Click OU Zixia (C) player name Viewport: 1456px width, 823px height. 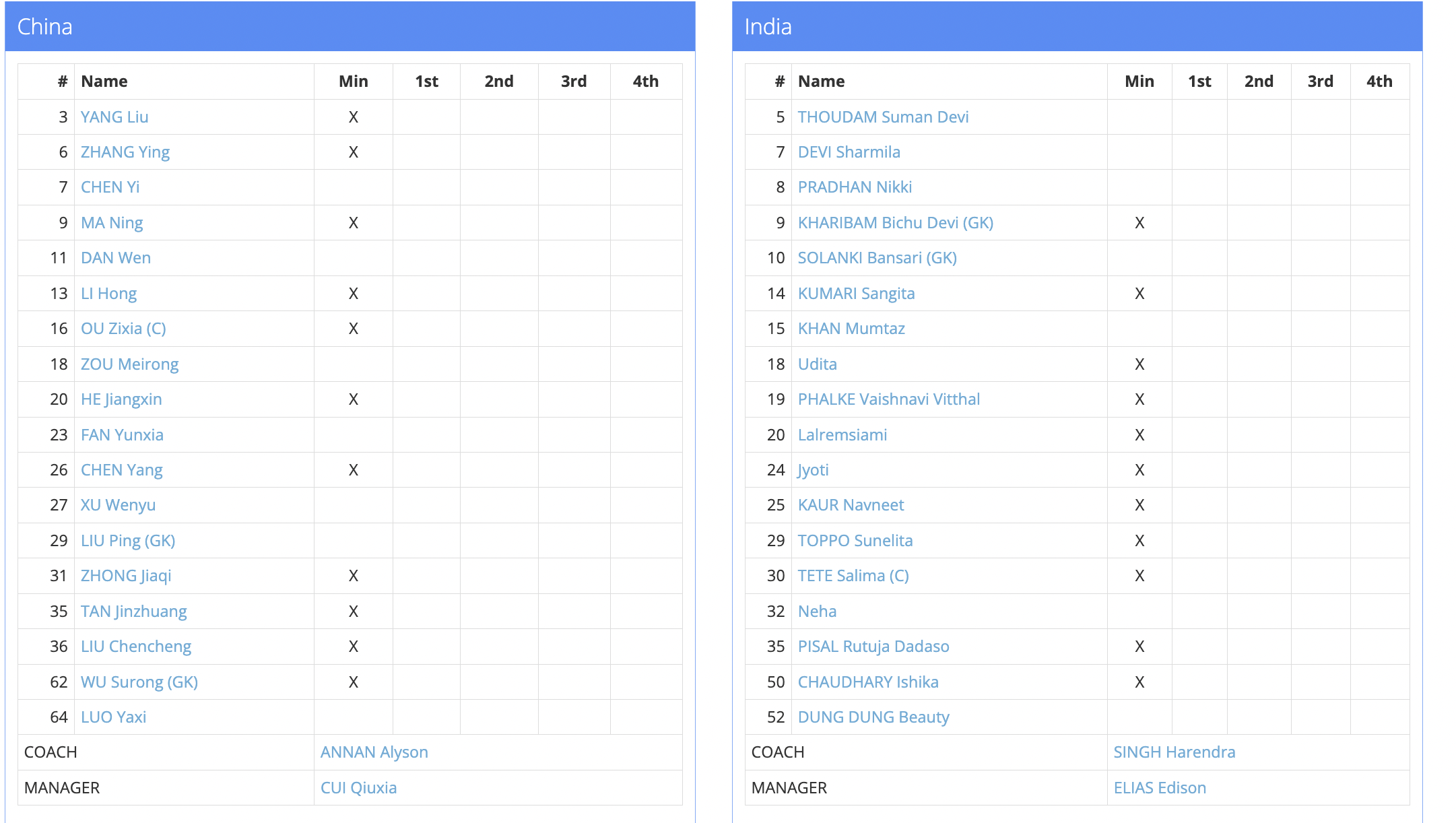coord(123,329)
